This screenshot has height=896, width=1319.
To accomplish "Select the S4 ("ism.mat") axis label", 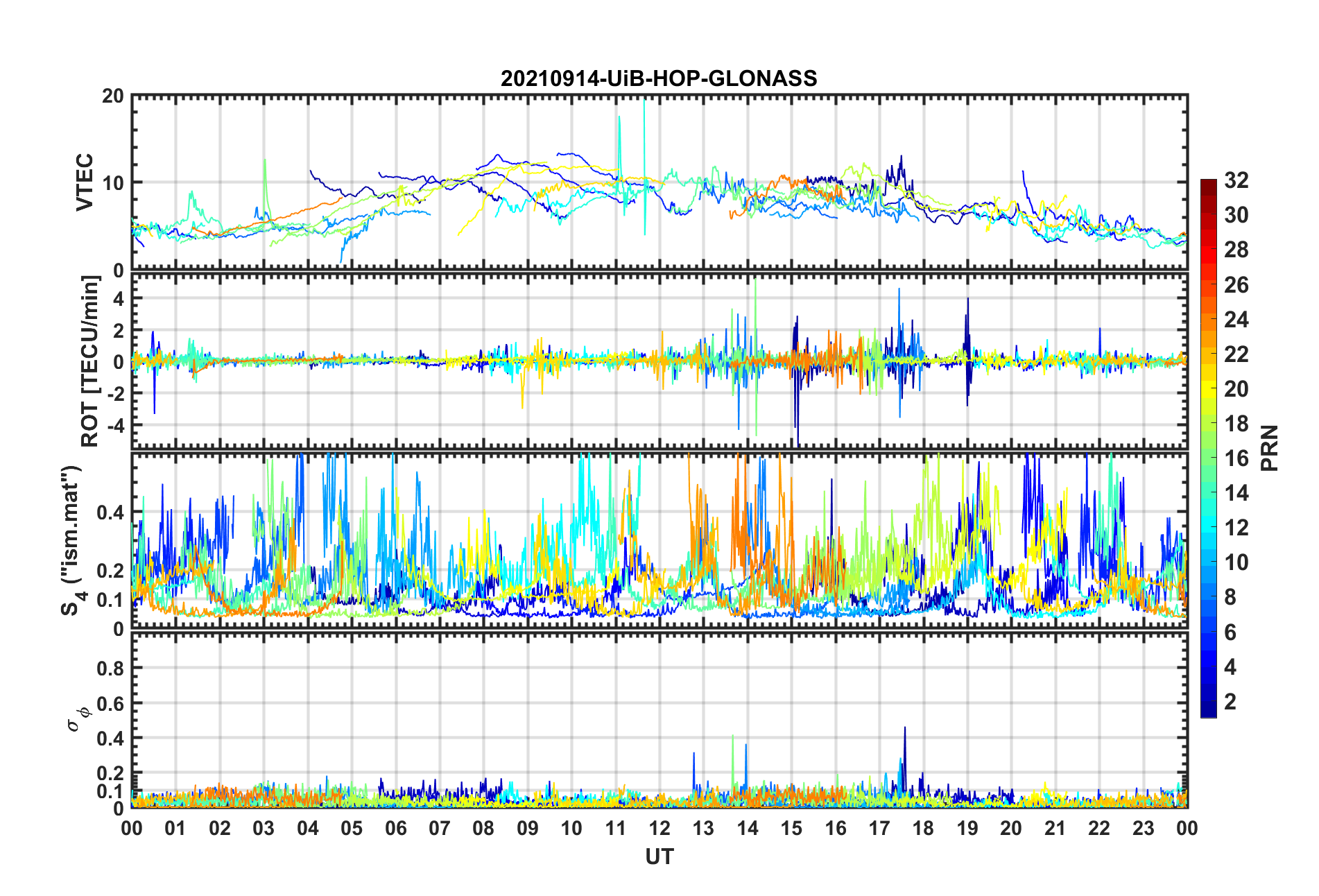I will 71,540.
